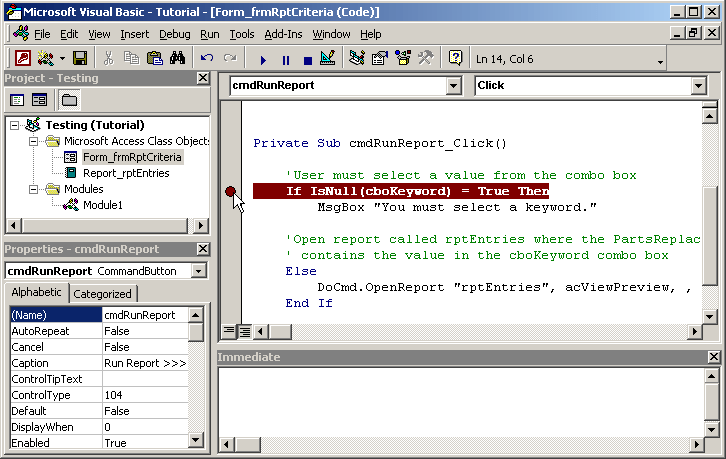Switch to Procedure View button

tap(229, 331)
